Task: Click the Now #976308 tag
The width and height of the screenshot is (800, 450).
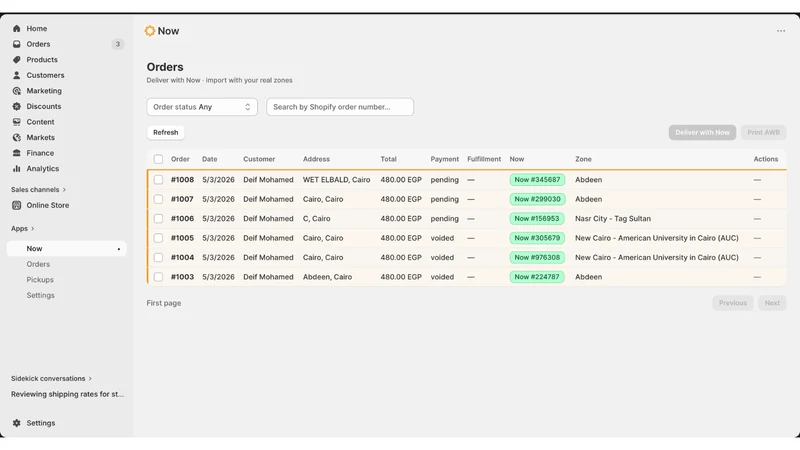Action: (x=537, y=257)
